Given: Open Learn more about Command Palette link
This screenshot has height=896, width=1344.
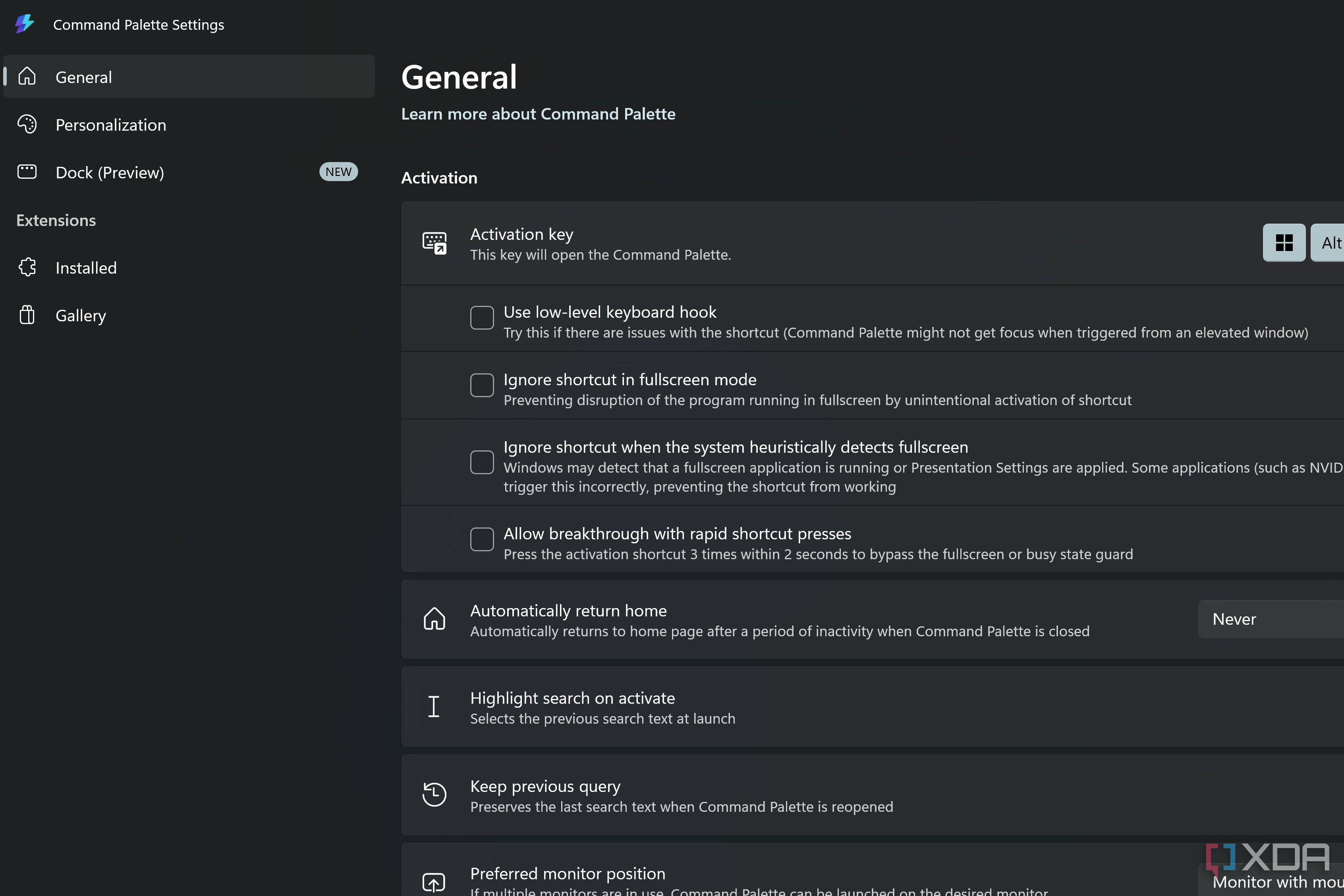Looking at the screenshot, I should (x=538, y=114).
